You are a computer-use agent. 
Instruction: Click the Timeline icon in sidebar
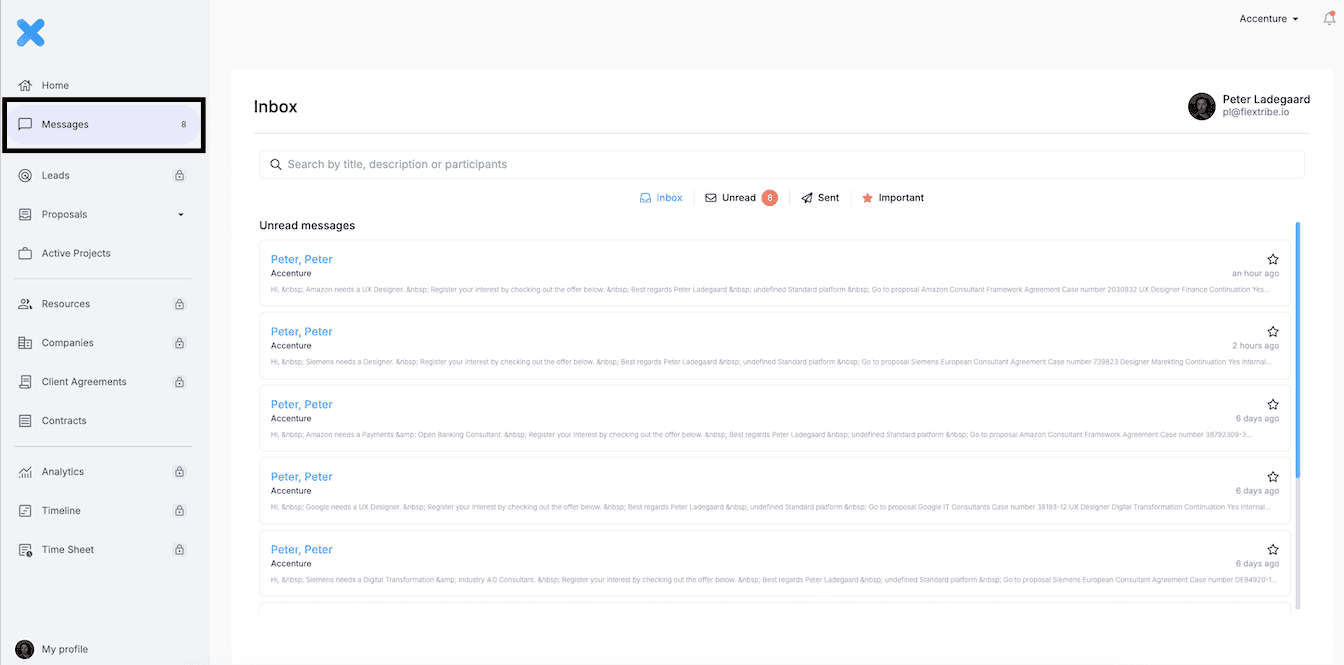[x=25, y=511]
